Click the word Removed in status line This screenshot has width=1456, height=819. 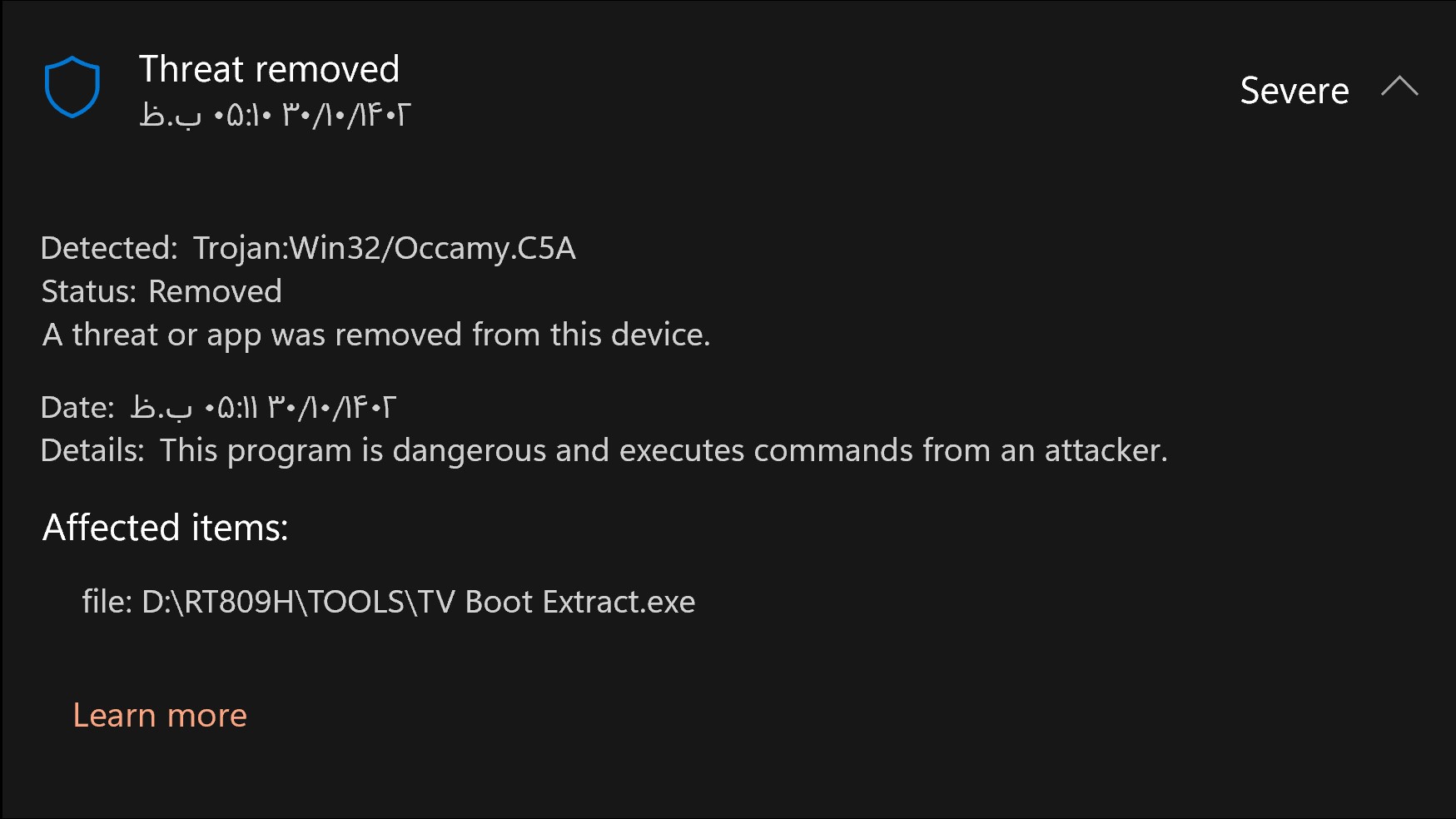[x=216, y=291]
